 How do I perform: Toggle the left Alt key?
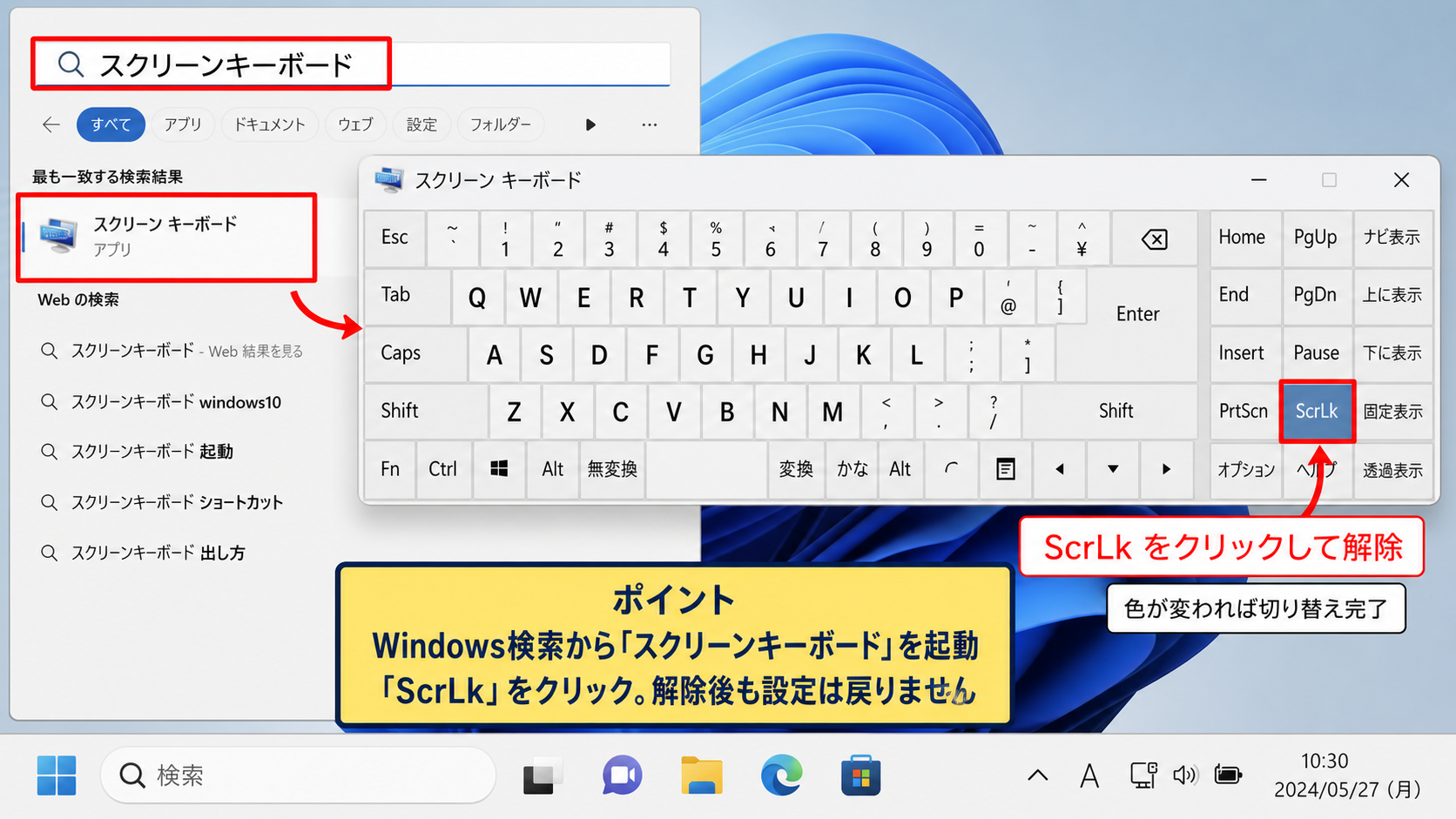[553, 469]
